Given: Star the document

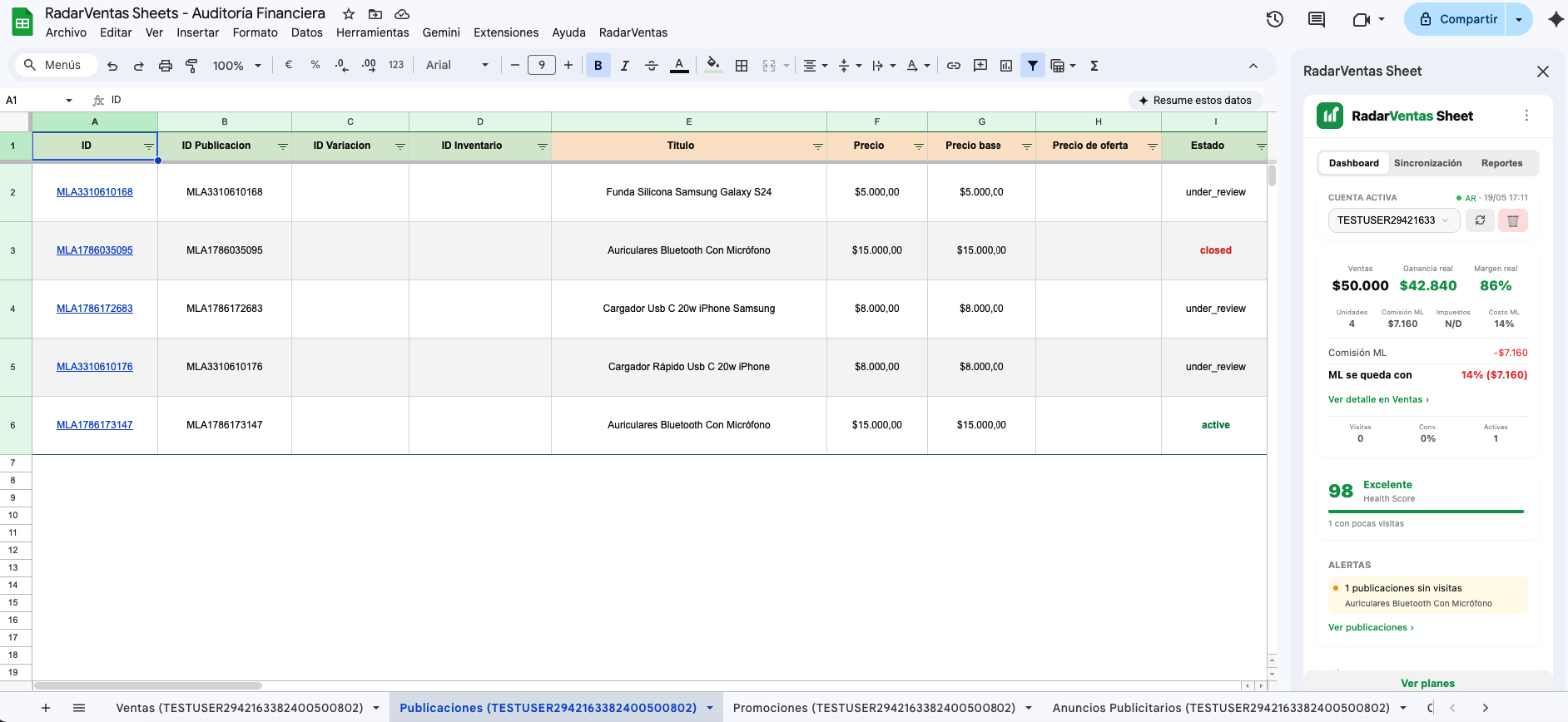Looking at the screenshot, I should pyautogui.click(x=349, y=14).
